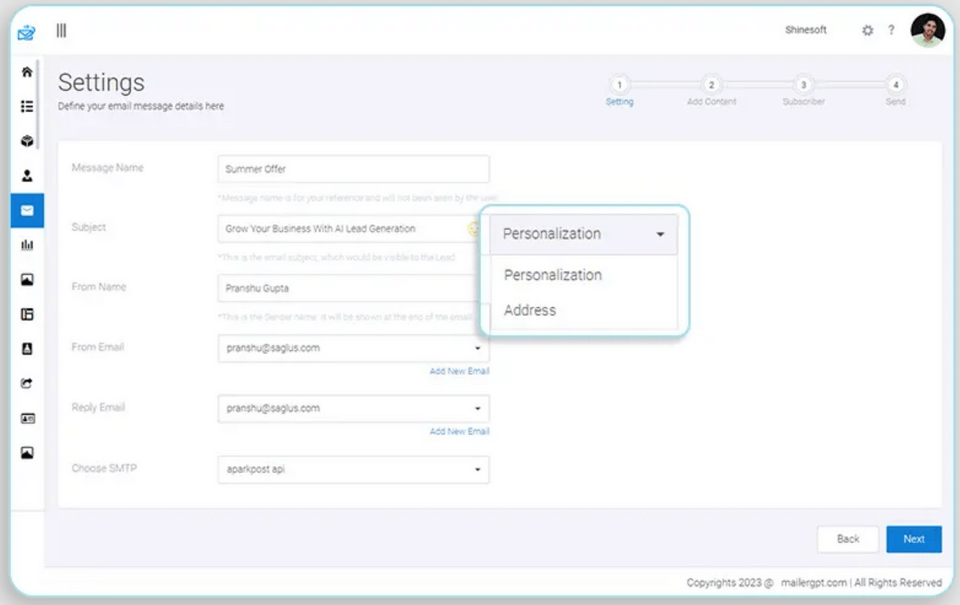The image size is (960, 605).
Task: Open the Home dashboard from sidebar
Action: tap(27, 72)
